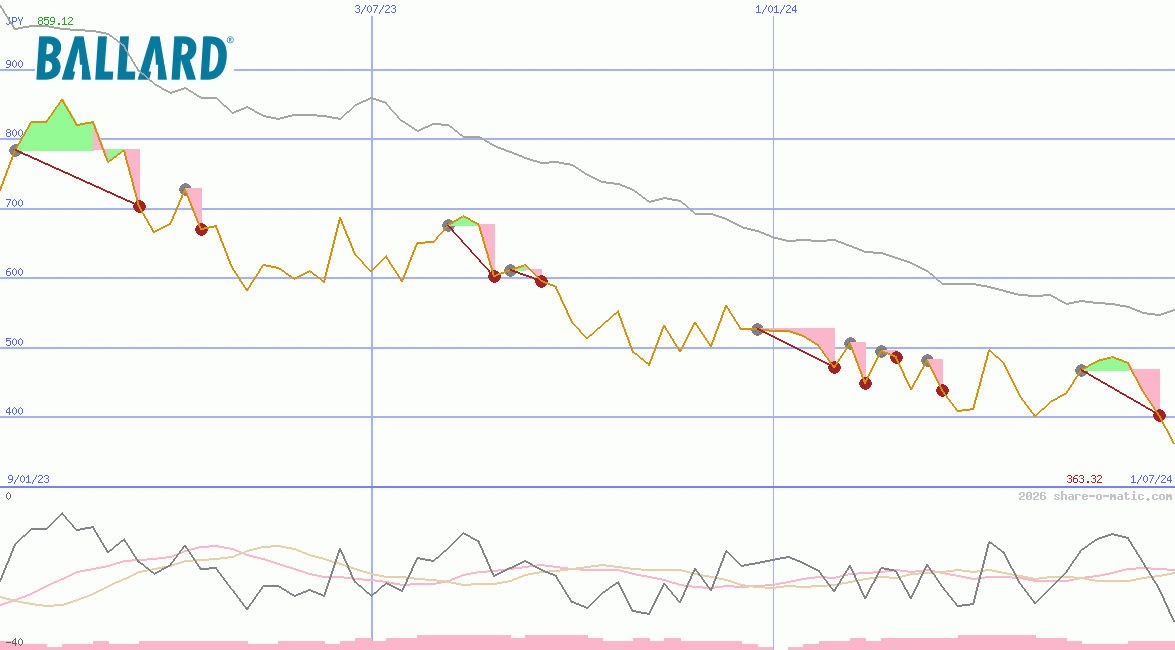
Task: Click the -40 oscillator axis label
Action: tap(13, 641)
